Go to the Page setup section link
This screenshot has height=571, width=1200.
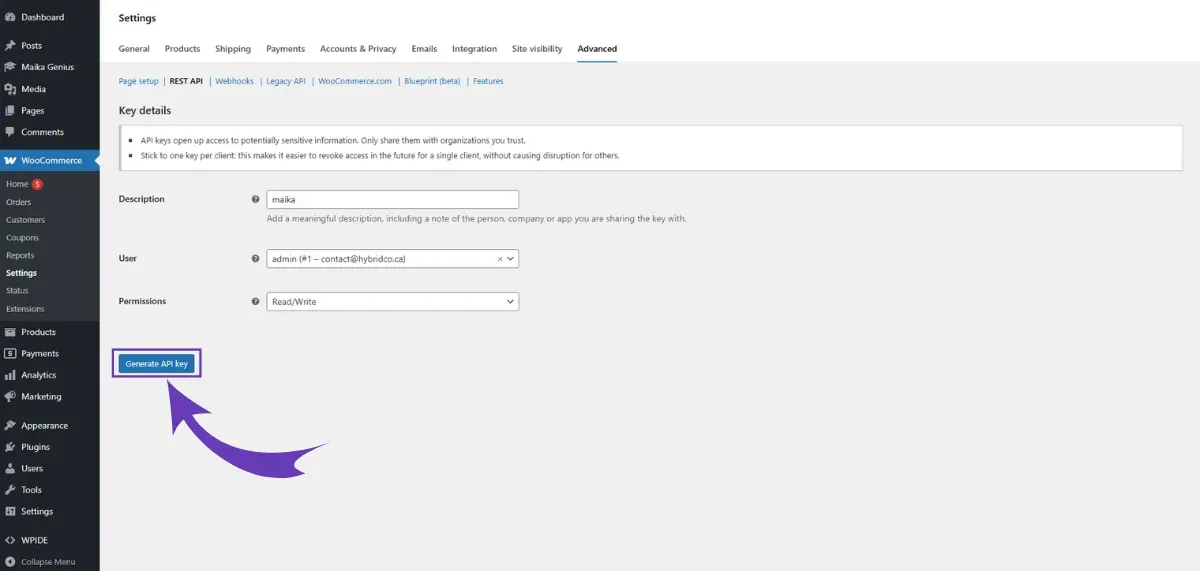[138, 81]
